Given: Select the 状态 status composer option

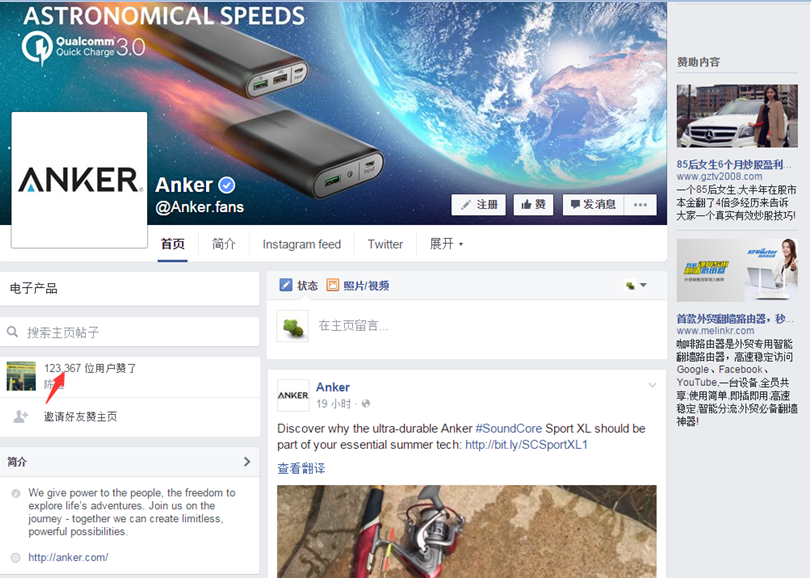Looking at the screenshot, I should click(x=307, y=285).
